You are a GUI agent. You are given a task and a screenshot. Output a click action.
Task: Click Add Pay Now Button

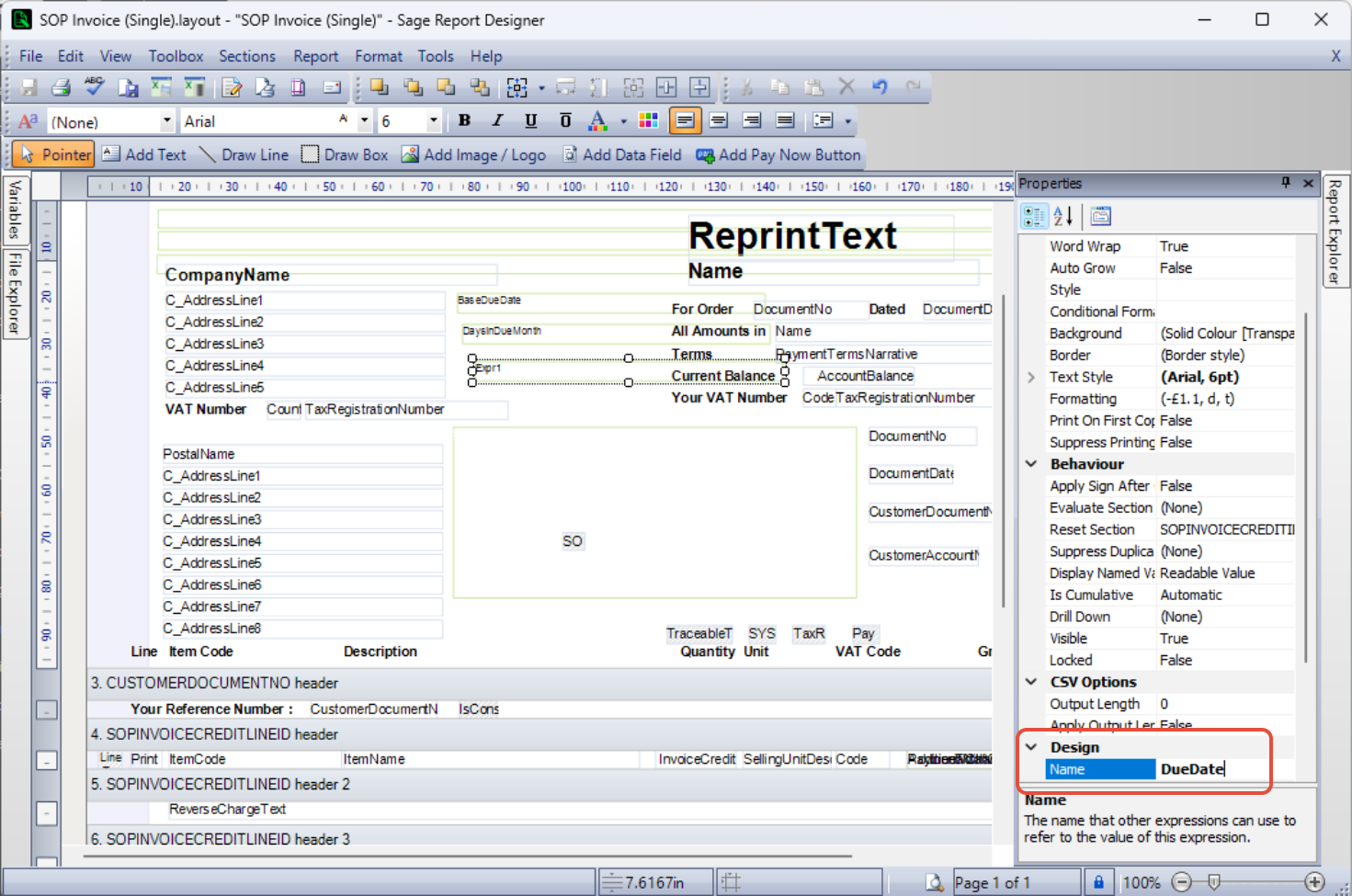pos(778,154)
